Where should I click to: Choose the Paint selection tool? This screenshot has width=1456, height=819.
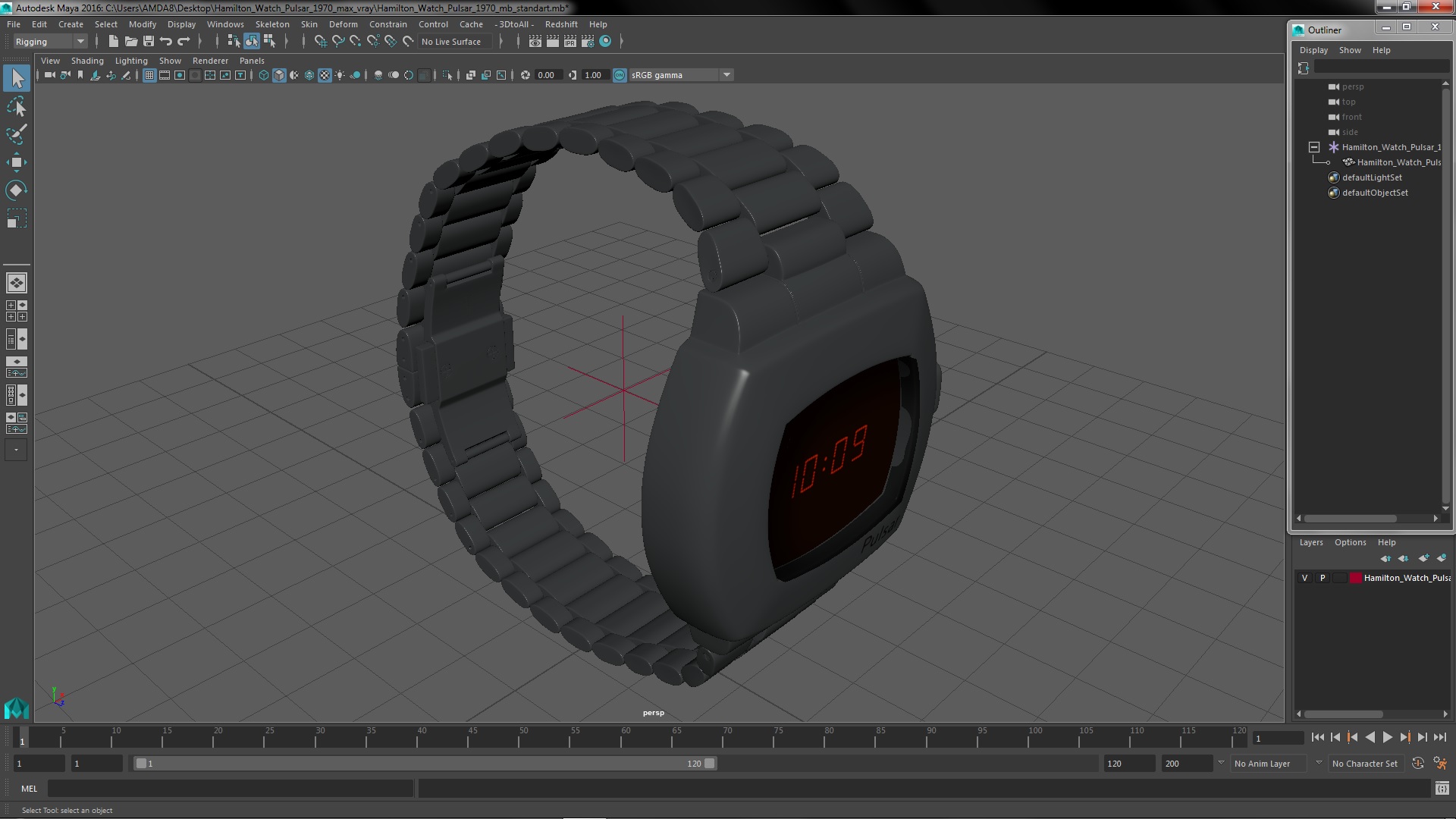[17, 134]
